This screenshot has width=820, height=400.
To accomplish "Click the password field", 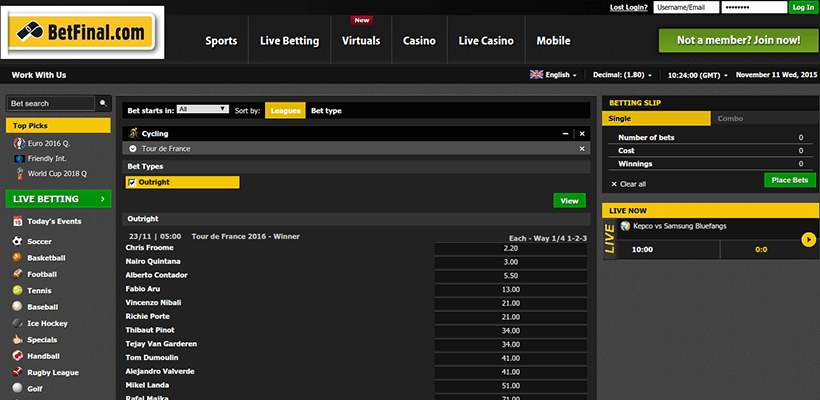I will 754,7.
